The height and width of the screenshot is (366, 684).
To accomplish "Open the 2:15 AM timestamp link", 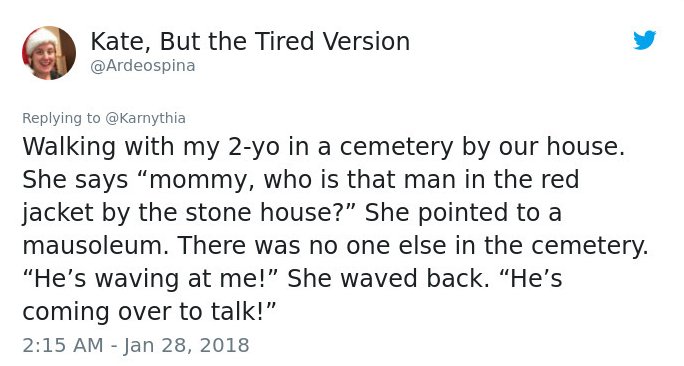I will 63,345.
